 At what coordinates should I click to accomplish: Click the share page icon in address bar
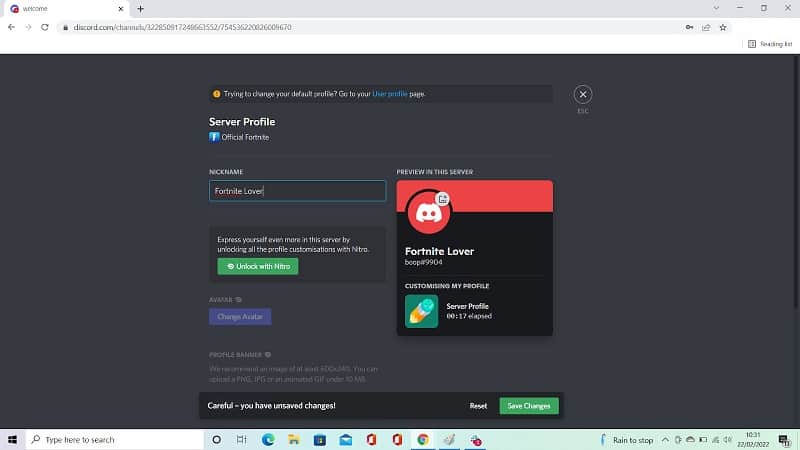pos(706,27)
